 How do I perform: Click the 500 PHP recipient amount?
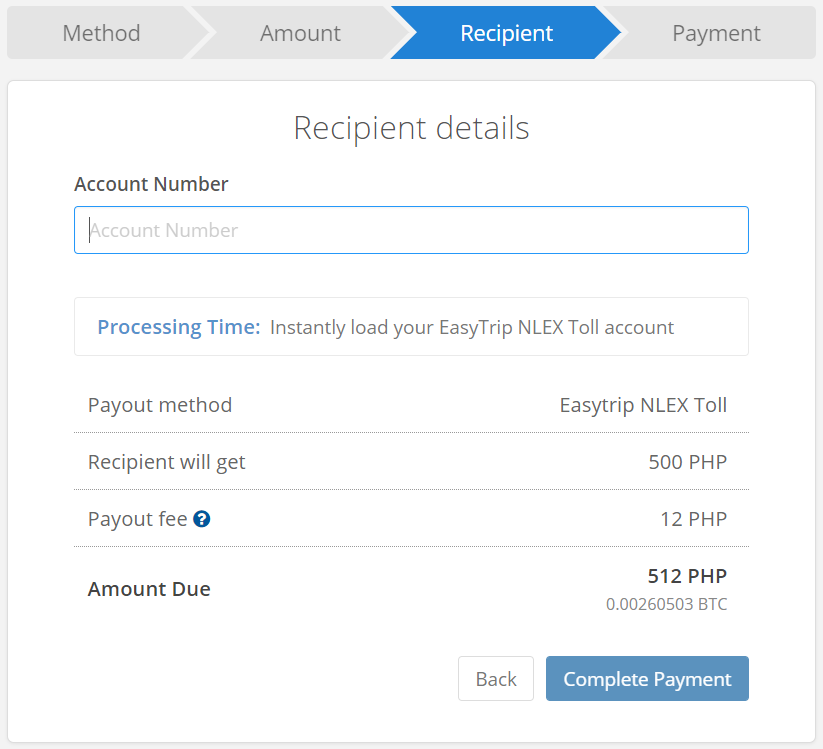pyautogui.click(x=688, y=462)
